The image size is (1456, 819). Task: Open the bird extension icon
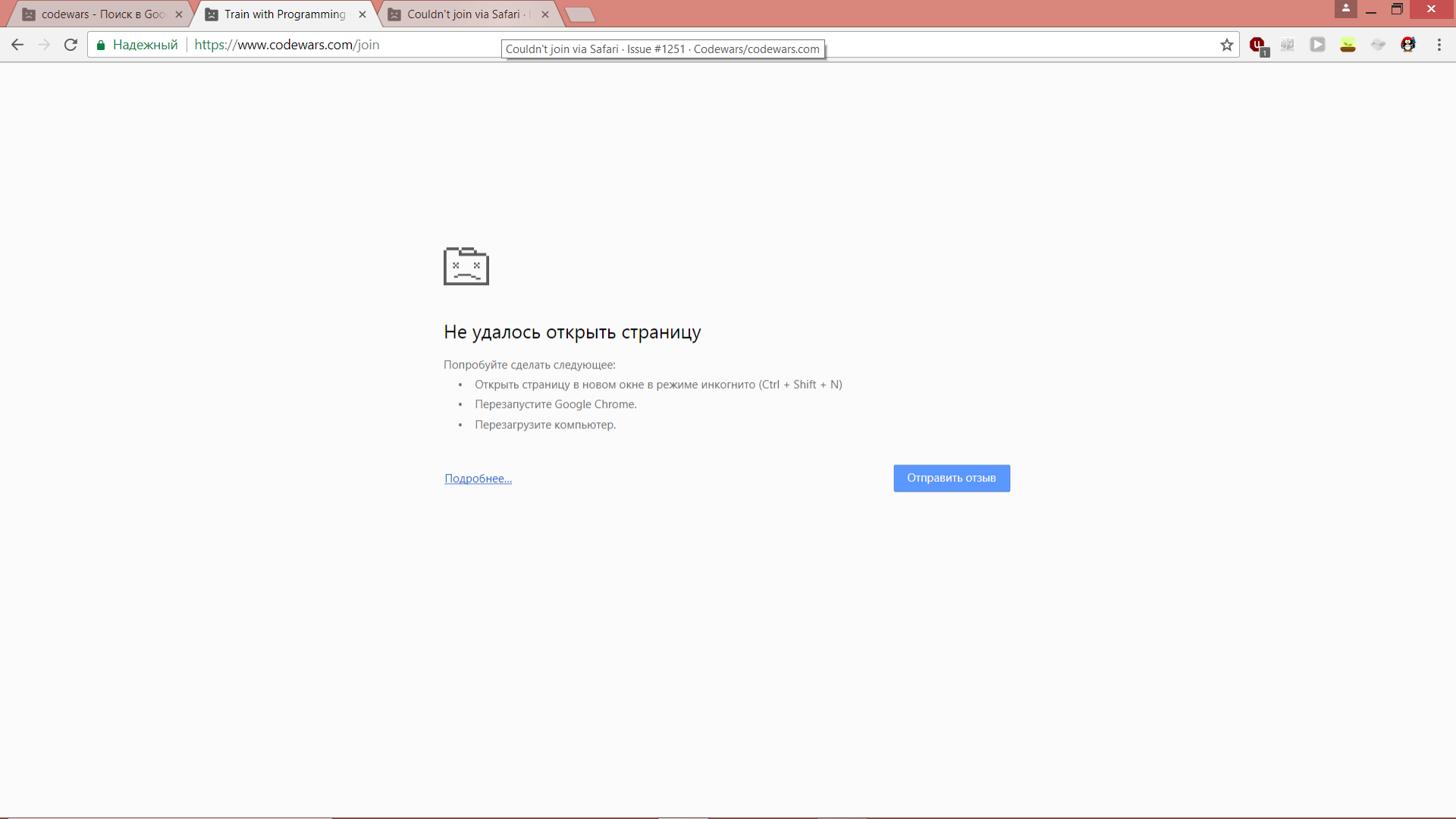click(1379, 44)
